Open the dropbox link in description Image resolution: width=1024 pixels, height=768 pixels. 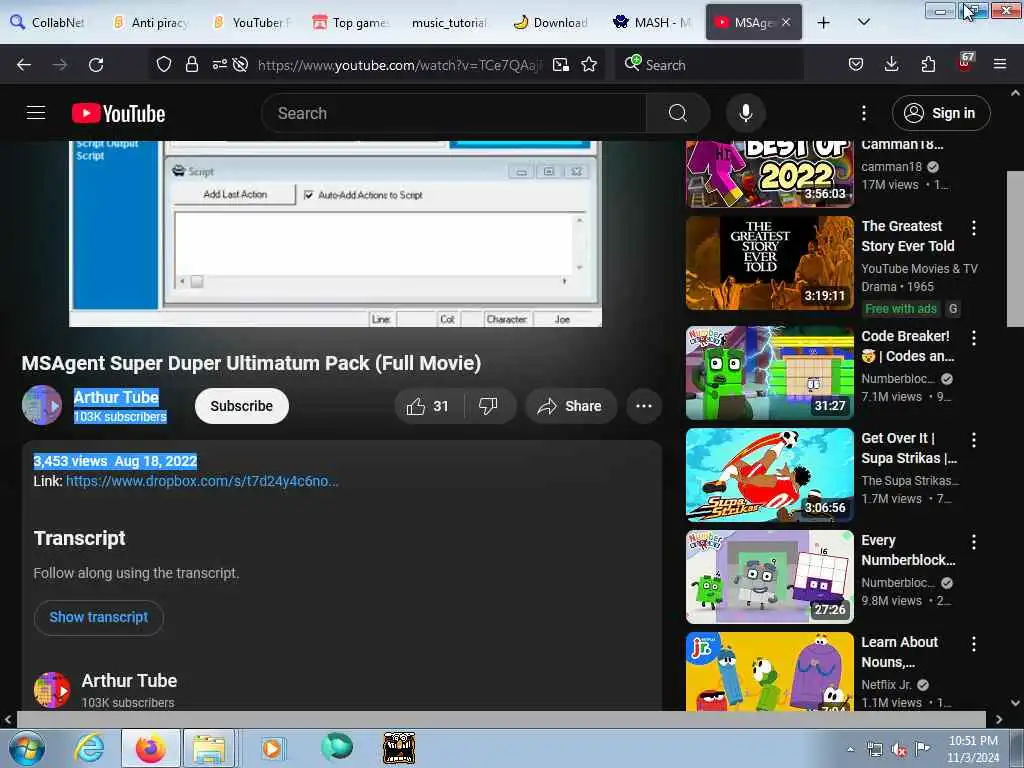[x=202, y=481]
